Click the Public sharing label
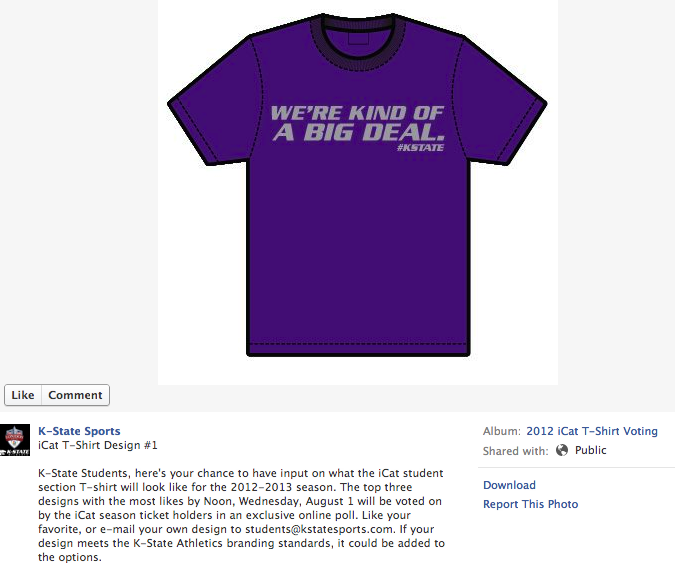This screenshot has width=675, height=565. click(x=591, y=450)
